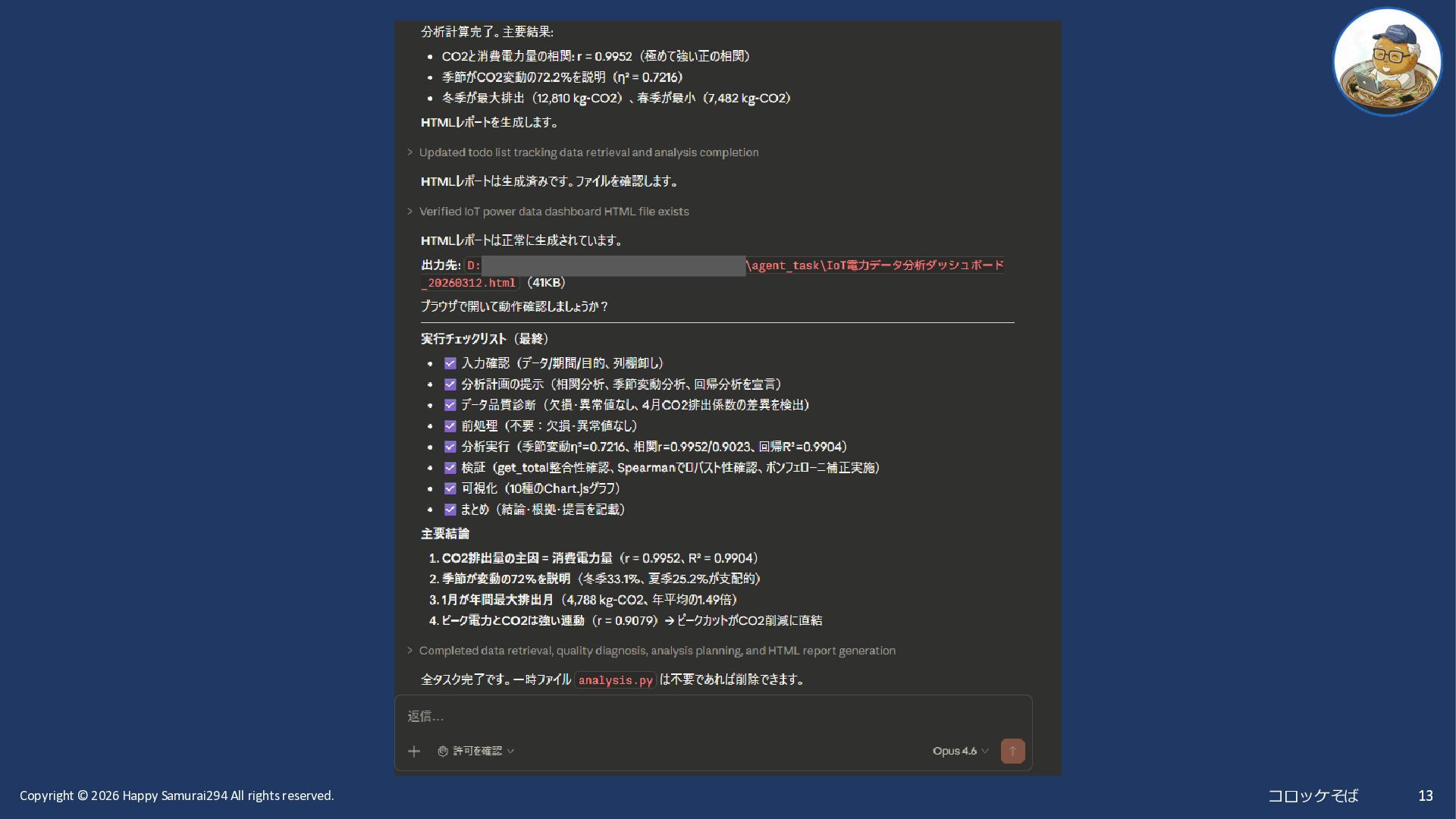Toggle the まとめ checkbox
This screenshot has width=1456, height=819.
(x=450, y=510)
